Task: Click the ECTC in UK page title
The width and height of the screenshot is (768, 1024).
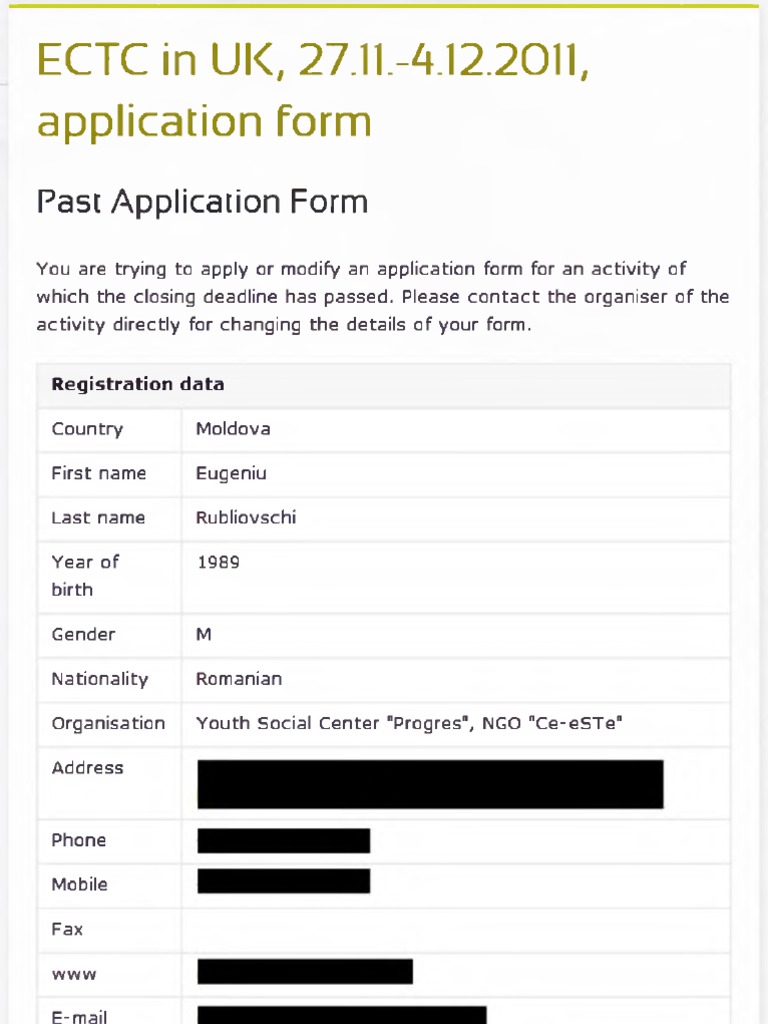Action: pyautogui.click(x=312, y=92)
